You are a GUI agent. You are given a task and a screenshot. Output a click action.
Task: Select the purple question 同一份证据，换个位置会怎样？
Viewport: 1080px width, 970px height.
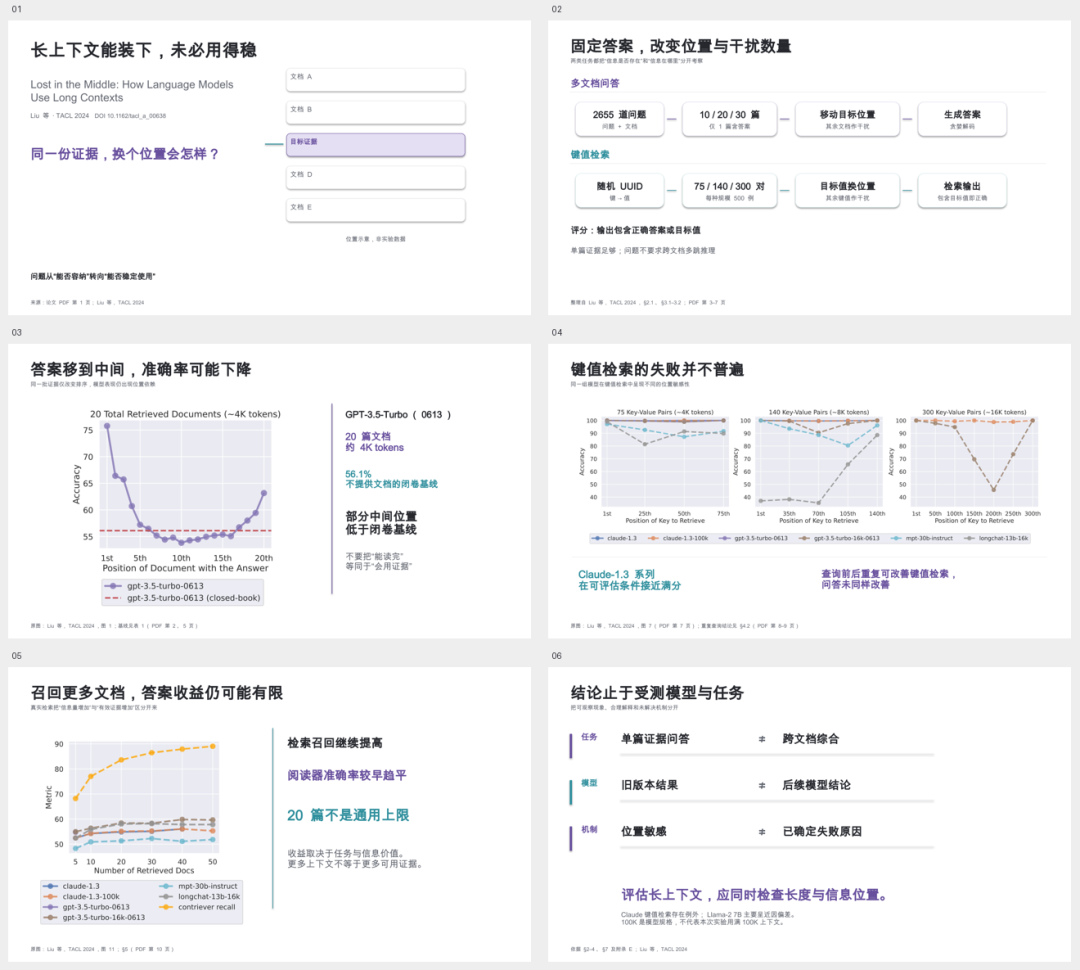pos(125,154)
